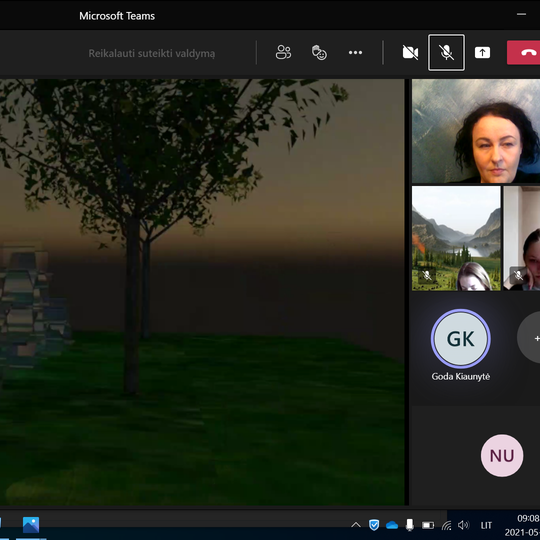Viewport: 540px width, 540px height.
Task: Click the Goda Kiaunytė name label
Action: (x=460, y=376)
